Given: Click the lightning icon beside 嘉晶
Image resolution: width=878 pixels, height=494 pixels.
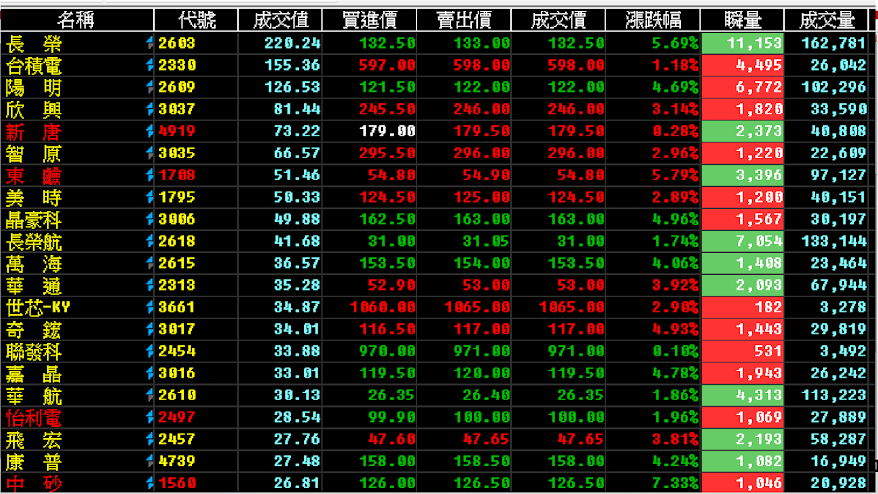Looking at the screenshot, I should point(150,373).
